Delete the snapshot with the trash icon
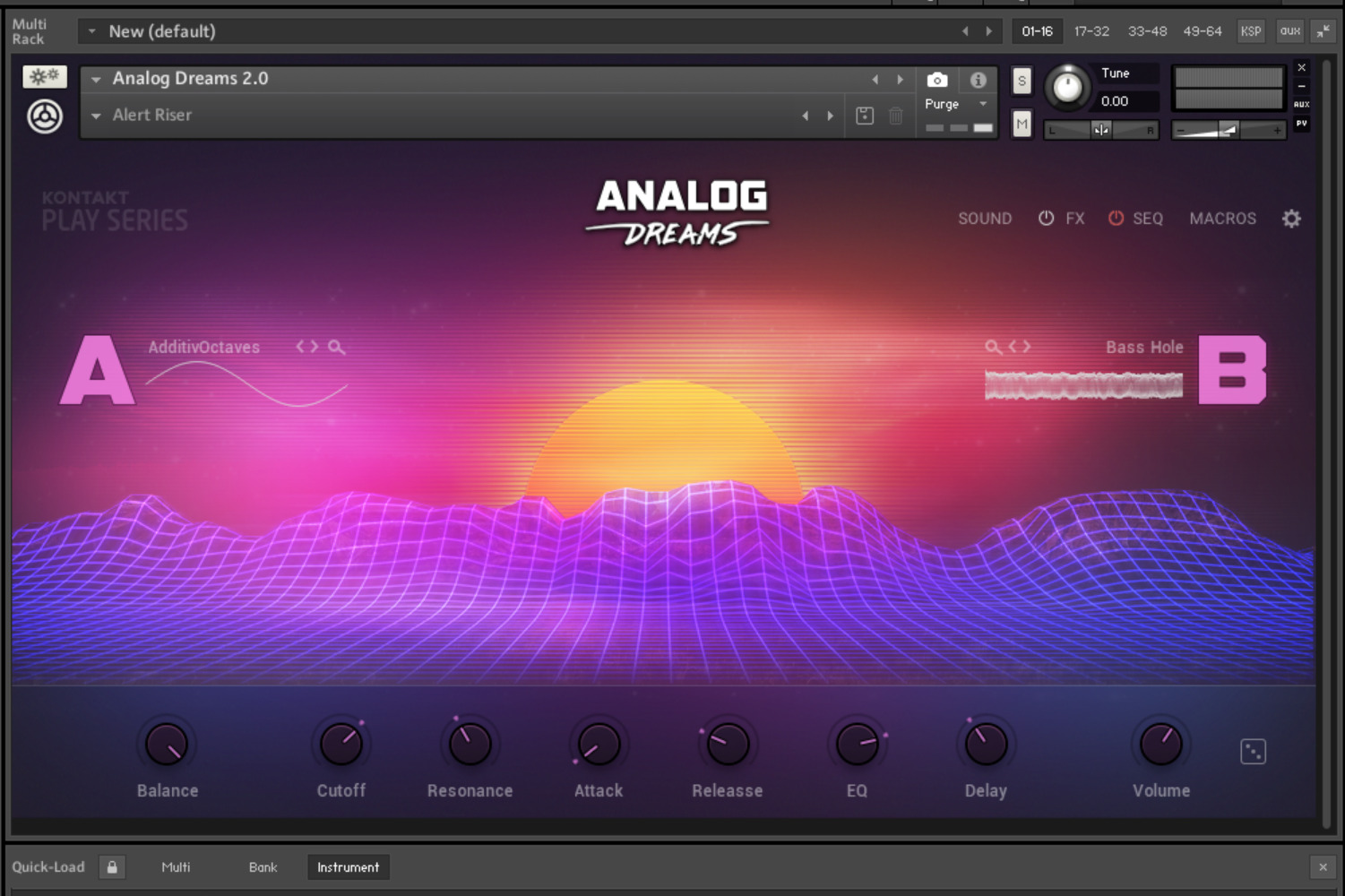Viewport: 1345px width, 896px height. coord(896,116)
